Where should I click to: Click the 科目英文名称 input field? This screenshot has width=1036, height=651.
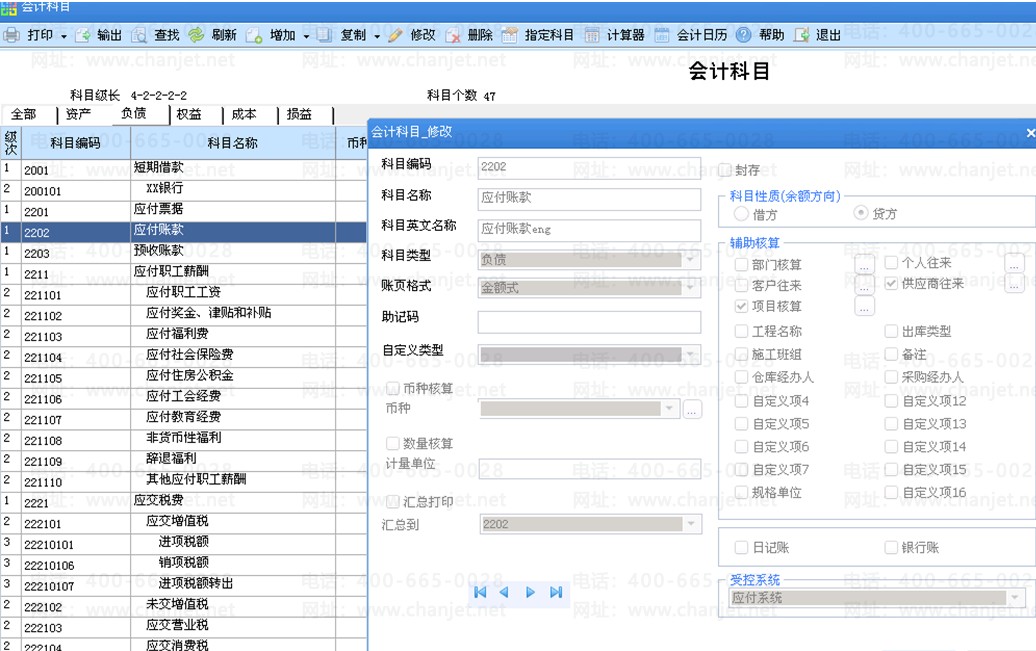(x=589, y=229)
